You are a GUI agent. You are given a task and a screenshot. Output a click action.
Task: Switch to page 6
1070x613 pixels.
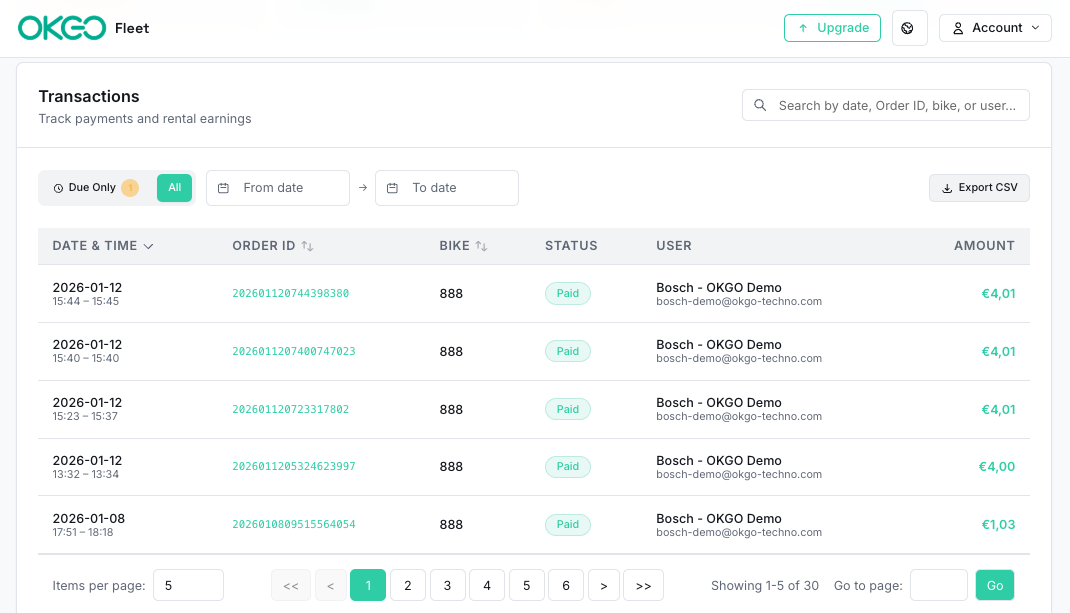(566, 586)
